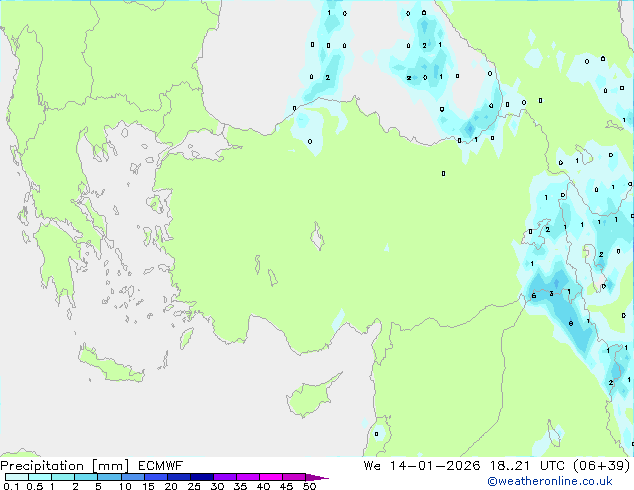Select the 2–5 mm legend color swatch

click(x=86, y=477)
